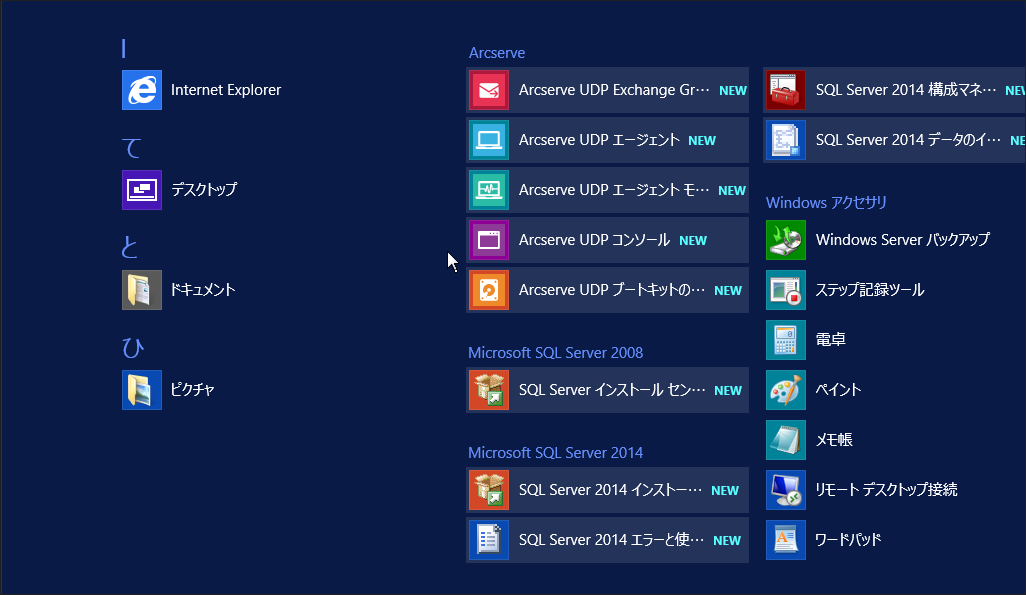This screenshot has height=595, width=1026.
Task: Click SQL Server インストール センター icon
Action: (x=489, y=390)
